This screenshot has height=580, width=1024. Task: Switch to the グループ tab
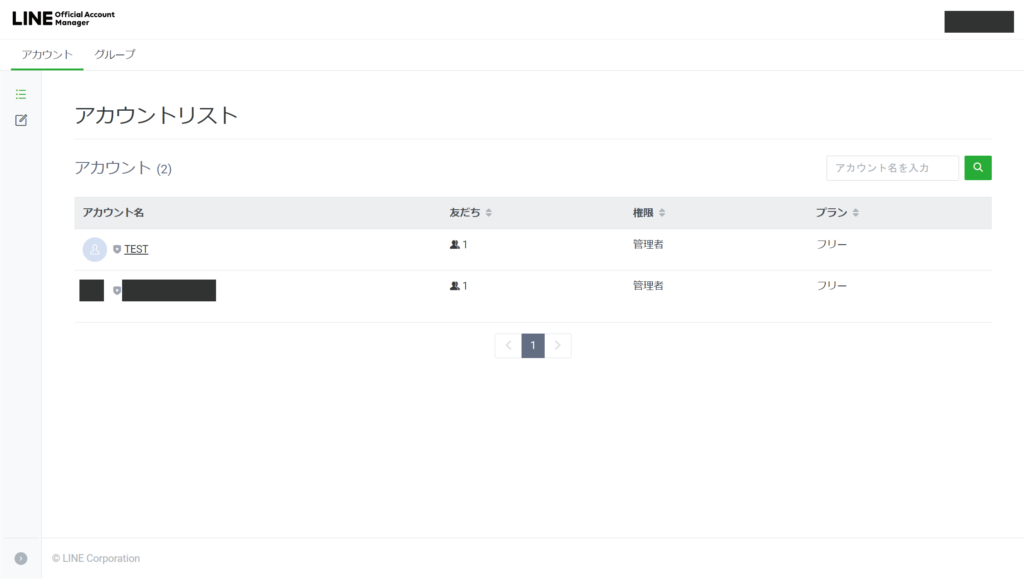pos(115,54)
